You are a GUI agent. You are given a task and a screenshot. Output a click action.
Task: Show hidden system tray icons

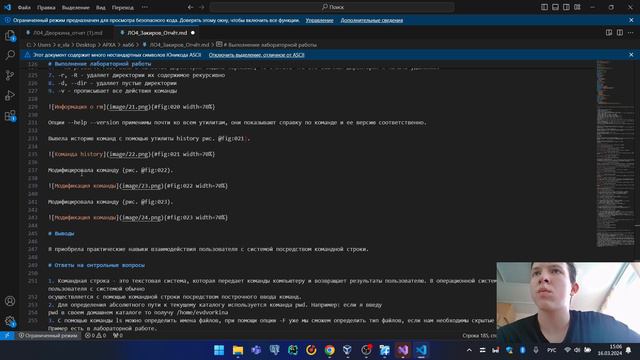point(469,350)
